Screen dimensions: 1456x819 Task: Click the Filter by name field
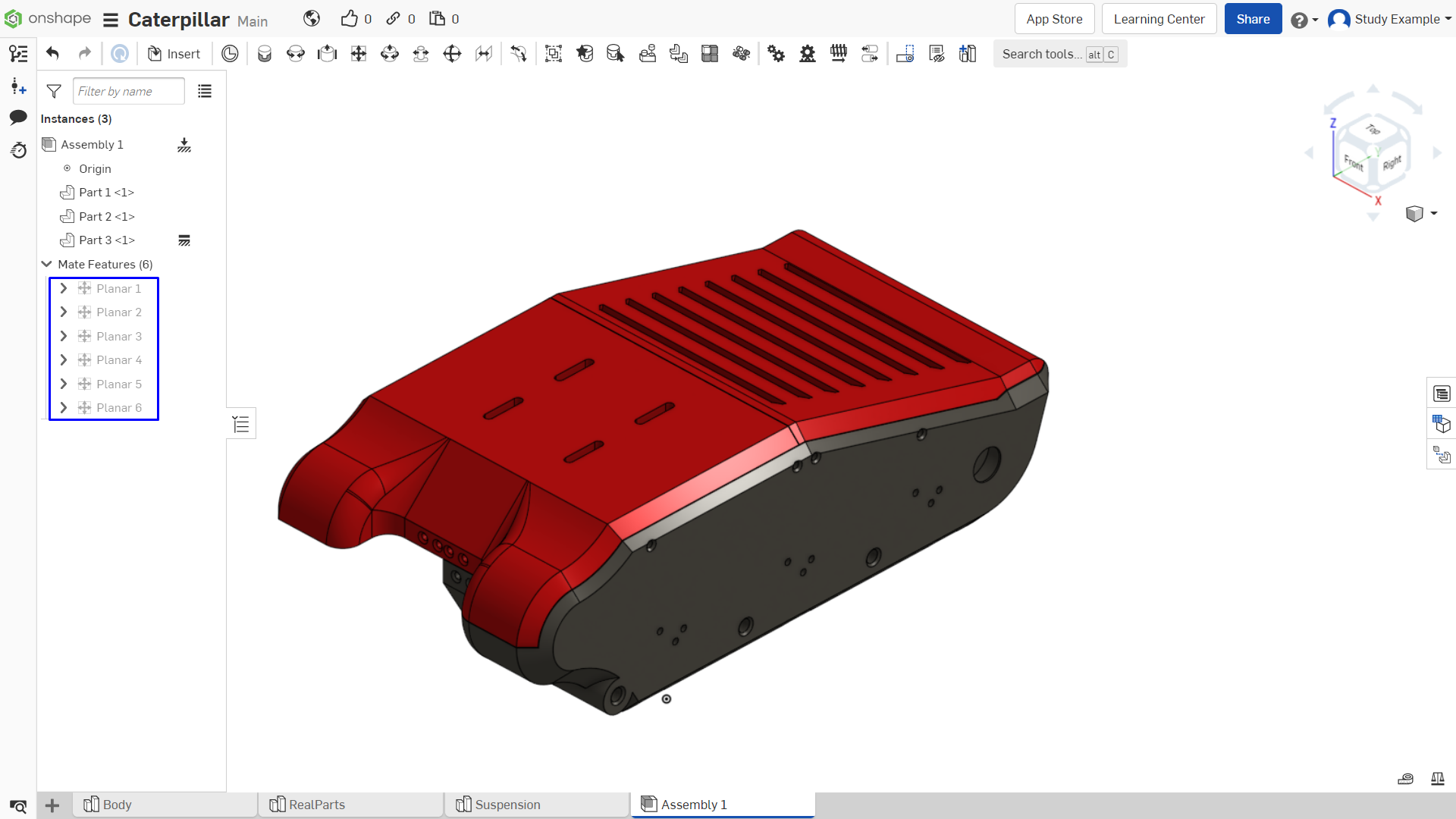(128, 92)
